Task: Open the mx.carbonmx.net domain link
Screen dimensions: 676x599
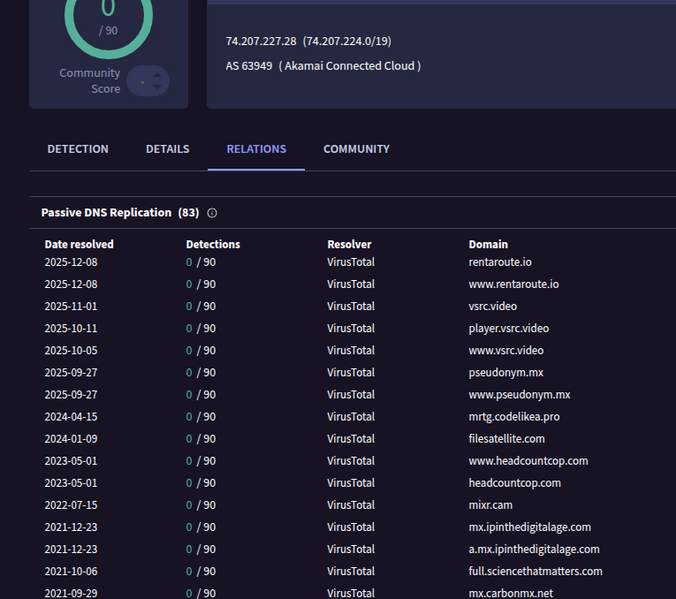Action: 511,593
